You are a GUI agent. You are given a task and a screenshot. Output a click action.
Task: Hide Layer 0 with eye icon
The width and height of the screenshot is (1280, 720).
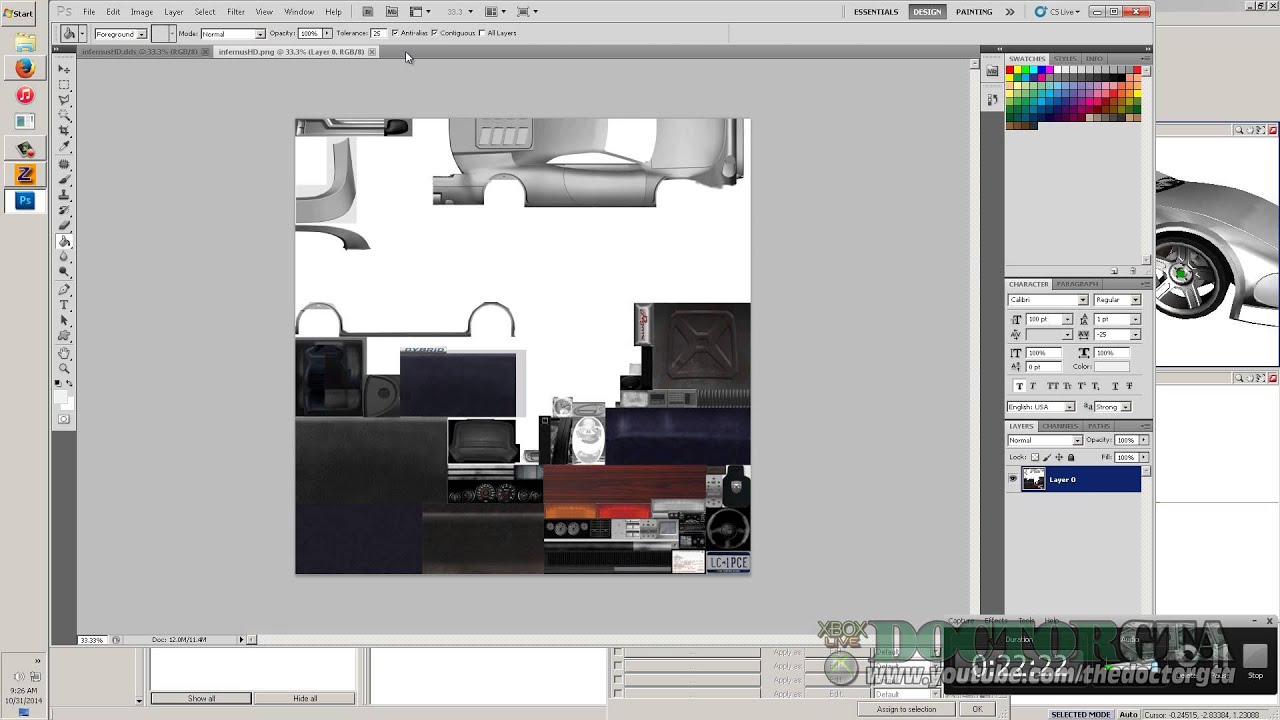coord(1013,480)
